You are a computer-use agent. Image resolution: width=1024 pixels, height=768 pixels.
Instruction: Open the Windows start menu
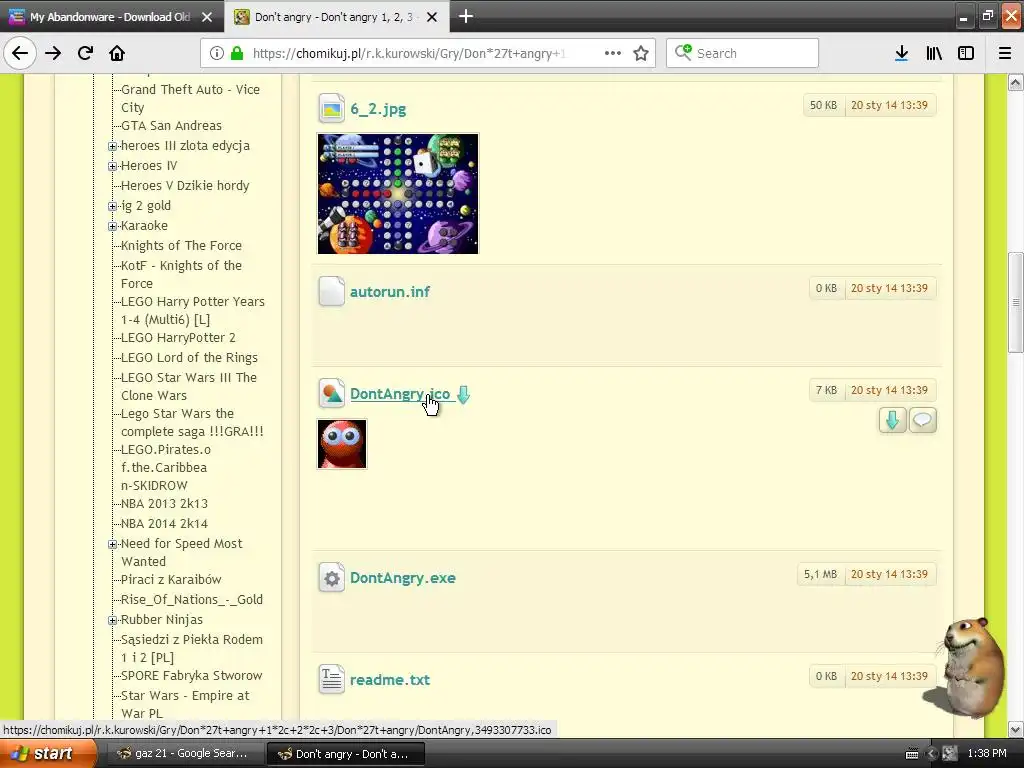click(47, 754)
